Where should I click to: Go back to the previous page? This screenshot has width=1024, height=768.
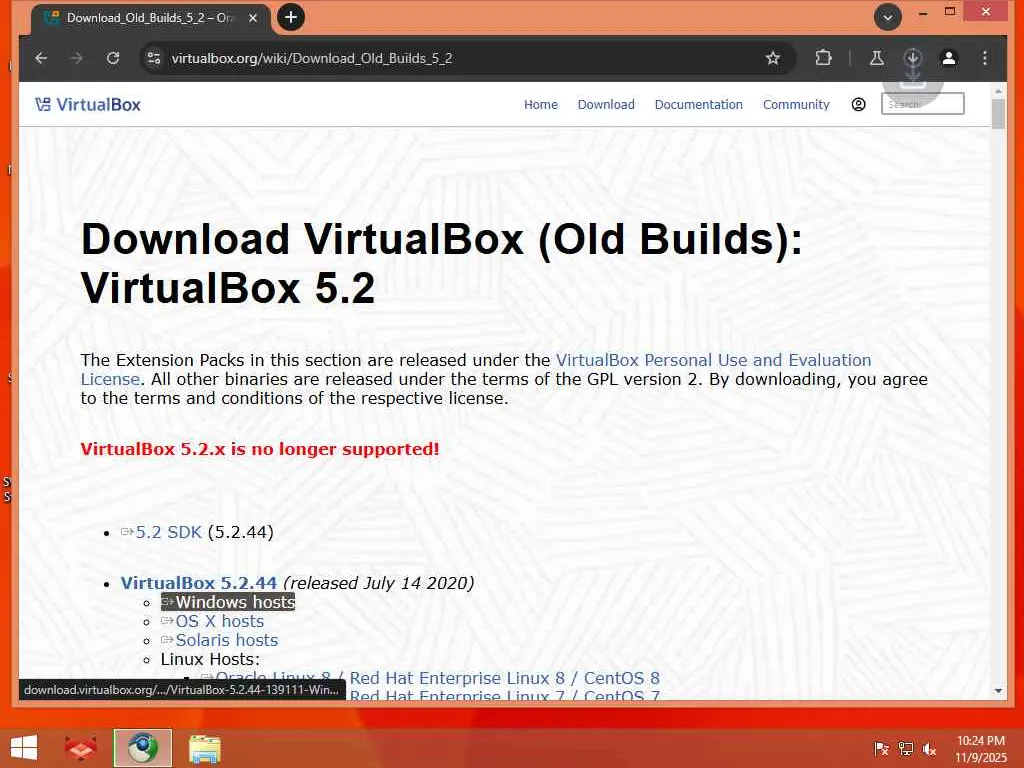coord(41,58)
